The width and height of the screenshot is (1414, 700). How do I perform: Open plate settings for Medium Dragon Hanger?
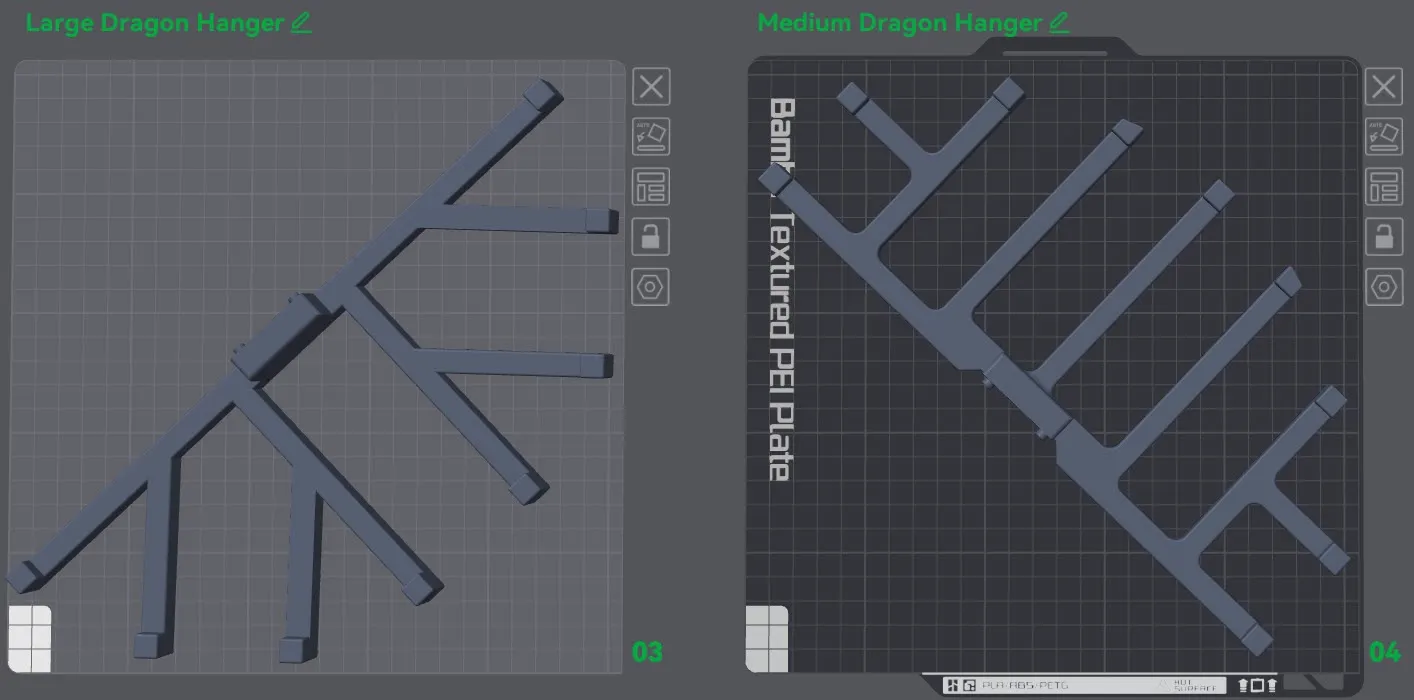point(1384,288)
